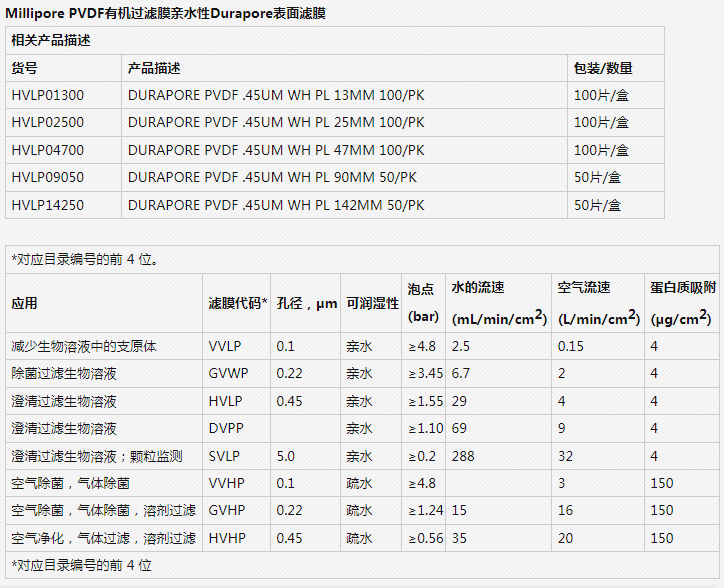Click description 'DURAPORE PVDF .45UM WH PL 13MM 100/PK'
The width and height of the screenshot is (724, 588).
coord(276,96)
